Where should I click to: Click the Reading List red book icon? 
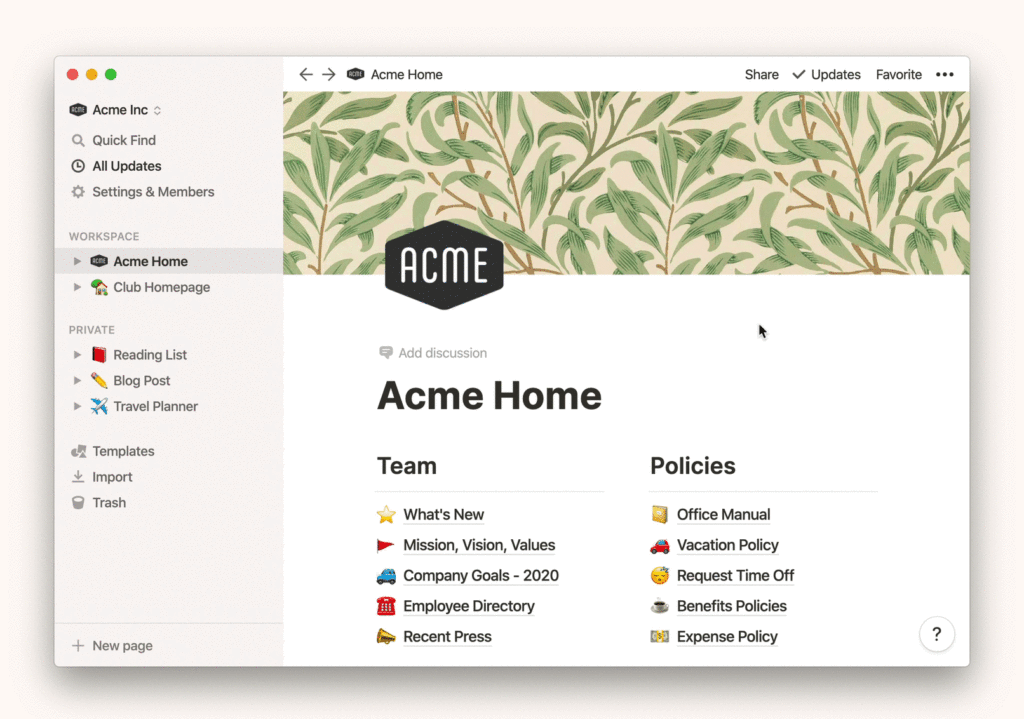point(99,355)
